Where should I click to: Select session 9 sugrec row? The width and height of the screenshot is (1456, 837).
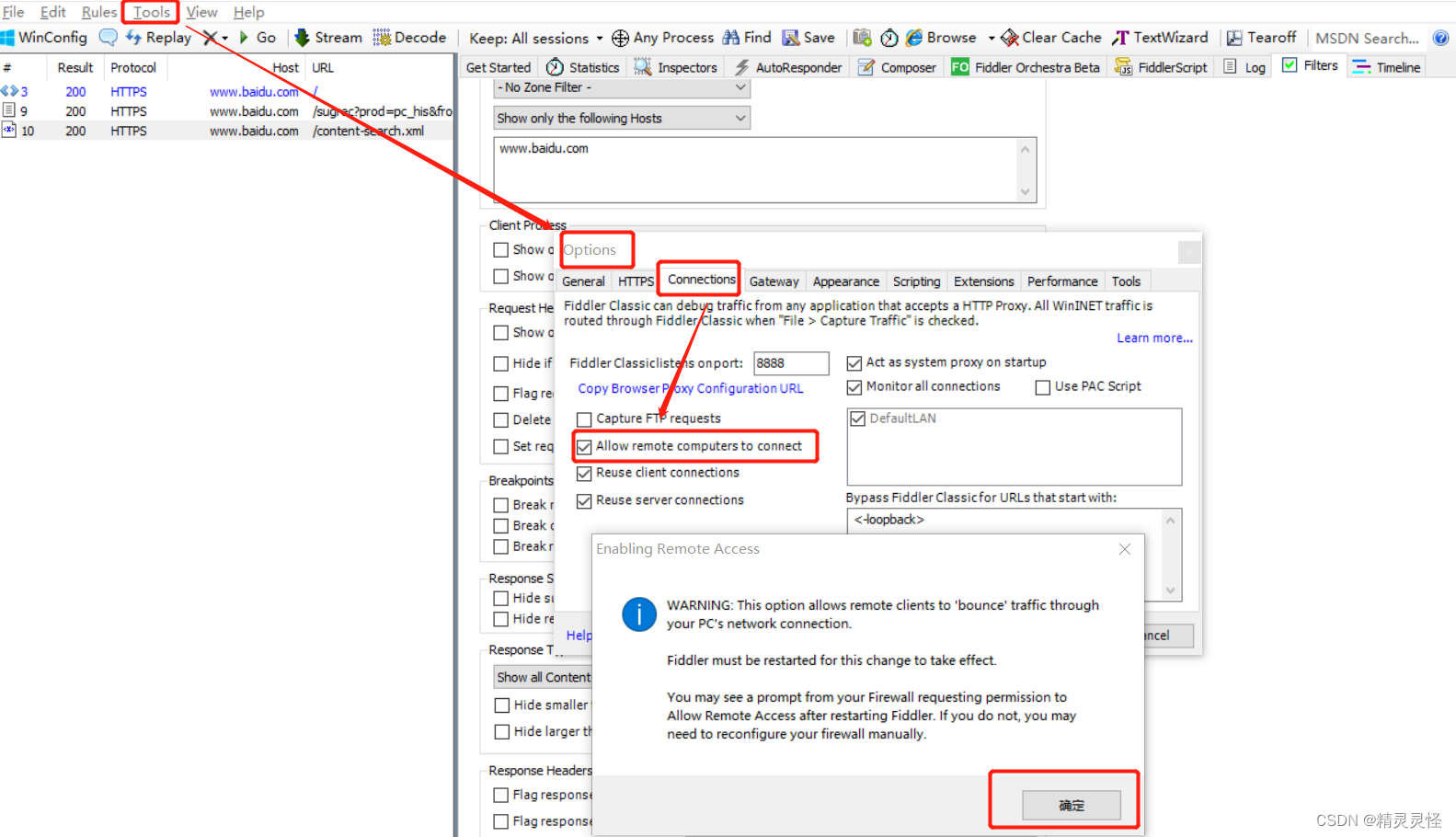(226, 111)
